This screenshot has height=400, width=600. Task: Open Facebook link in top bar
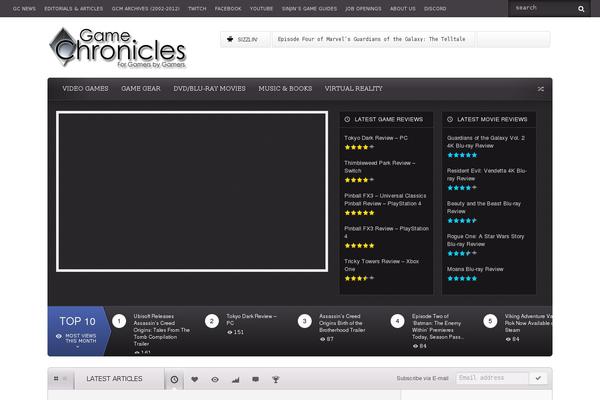[228, 8]
